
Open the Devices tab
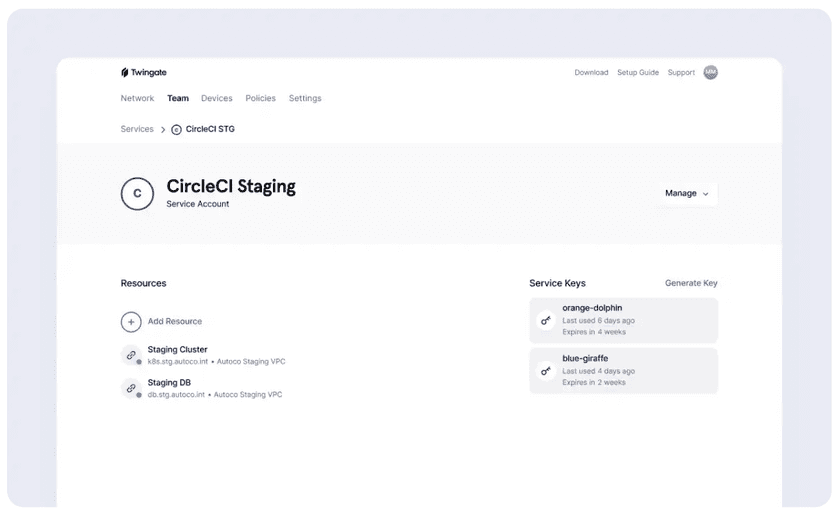(x=216, y=99)
